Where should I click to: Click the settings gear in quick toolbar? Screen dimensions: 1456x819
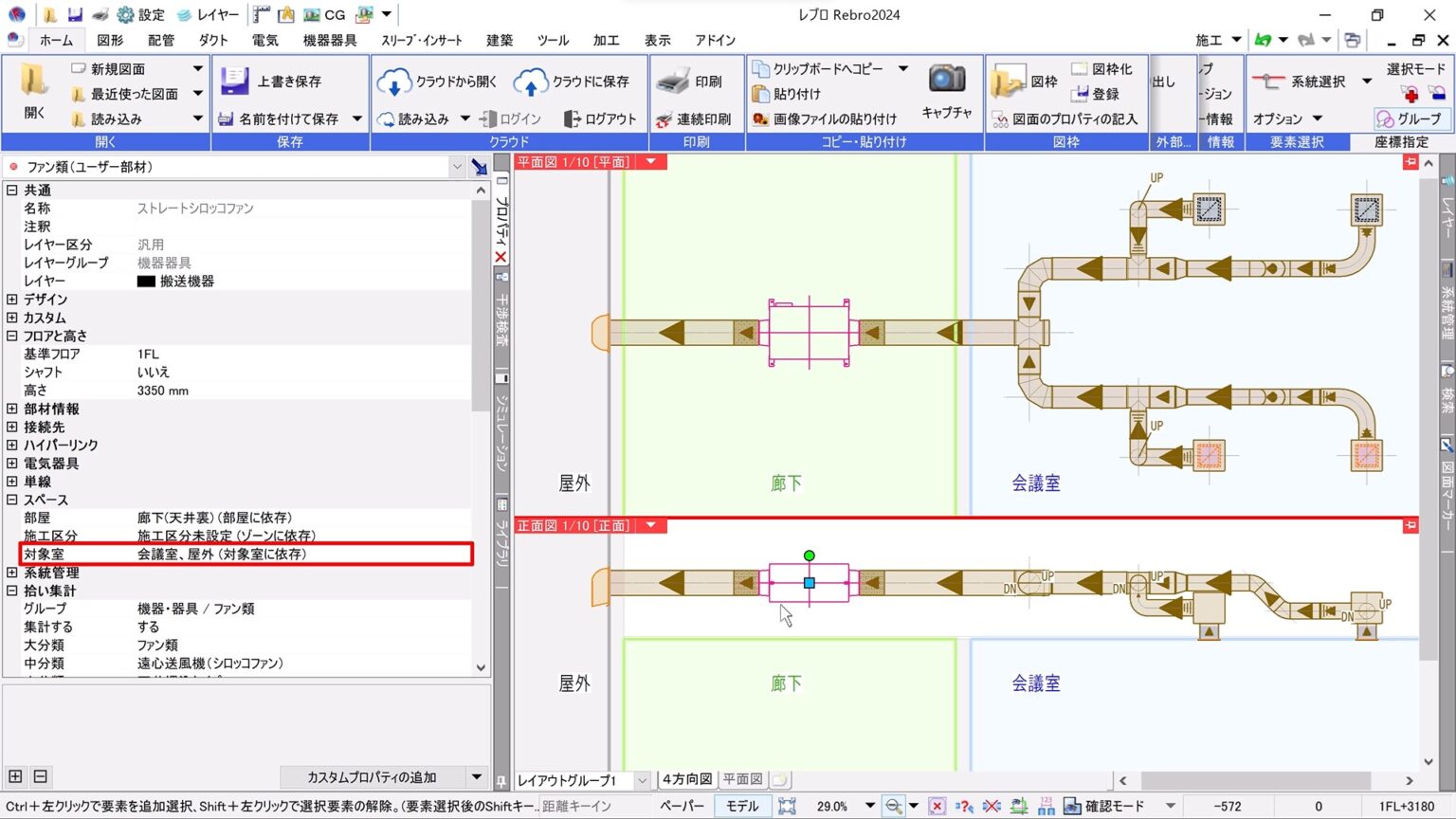click(x=126, y=15)
